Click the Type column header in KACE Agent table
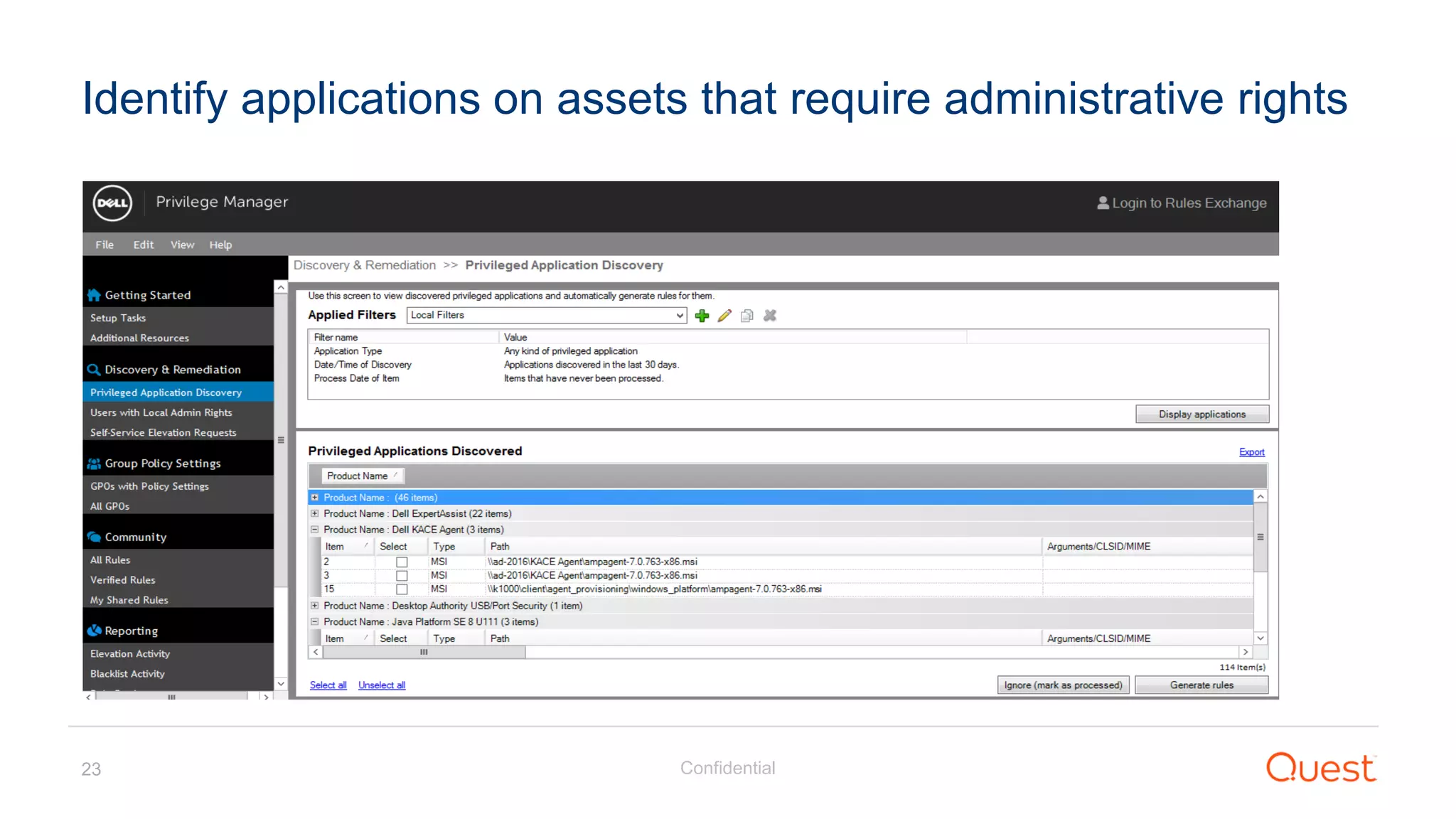Image resolution: width=1456 pixels, height=819 pixels. click(x=456, y=547)
